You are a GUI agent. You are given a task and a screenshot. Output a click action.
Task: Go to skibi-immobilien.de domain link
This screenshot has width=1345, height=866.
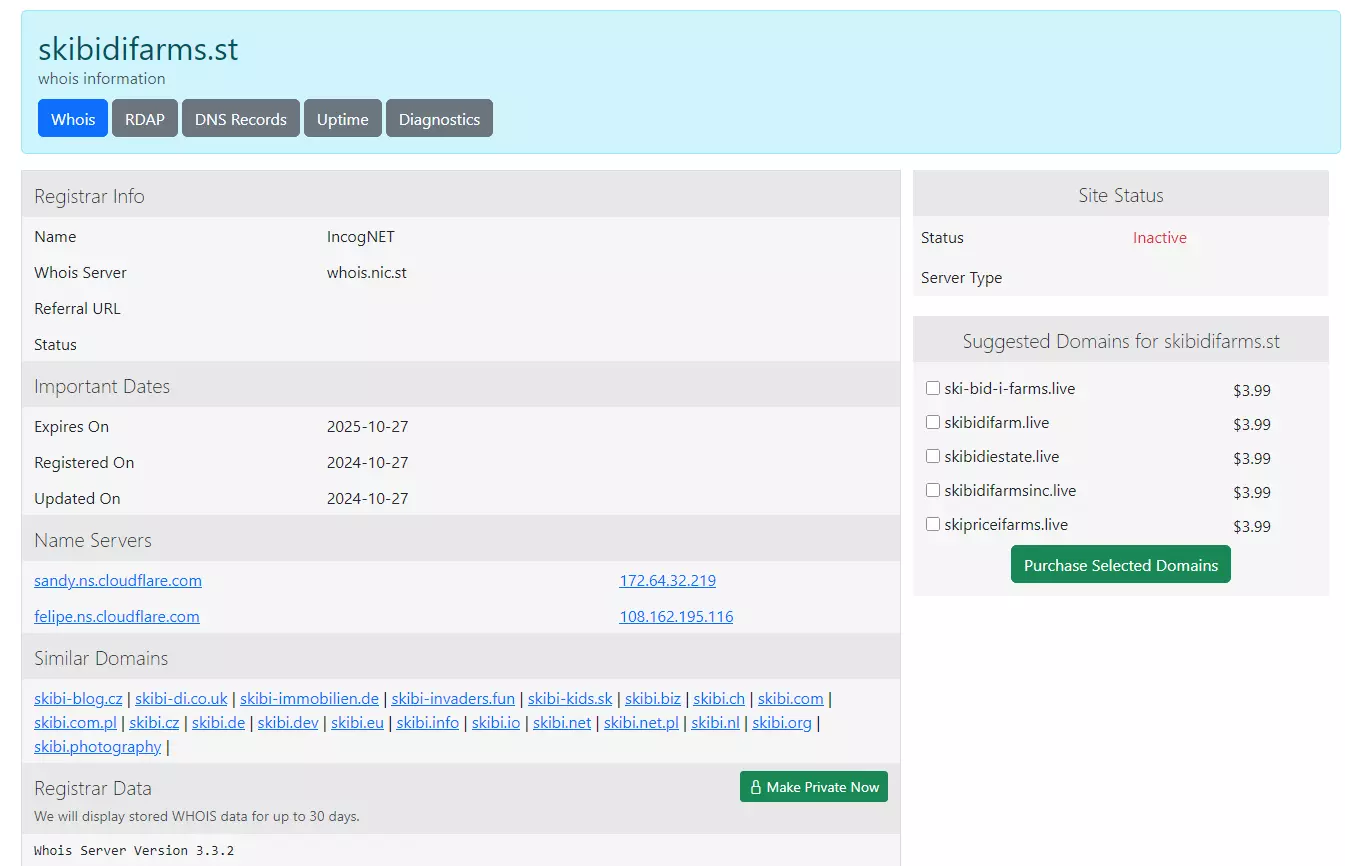(310, 698)
